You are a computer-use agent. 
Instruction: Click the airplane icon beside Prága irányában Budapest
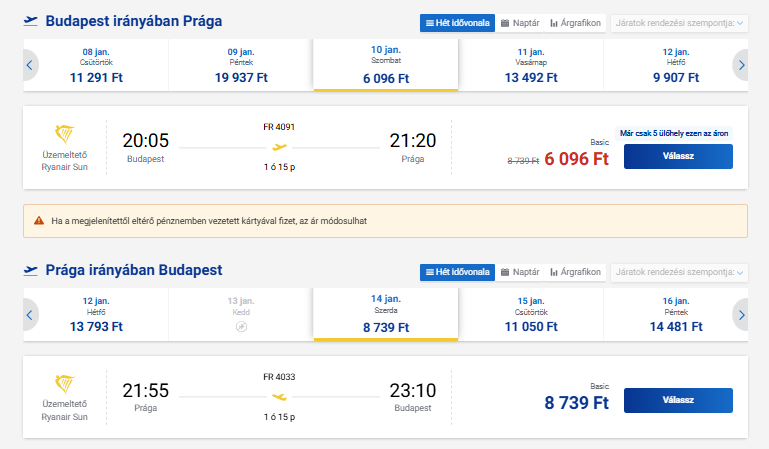pos(30,270)
